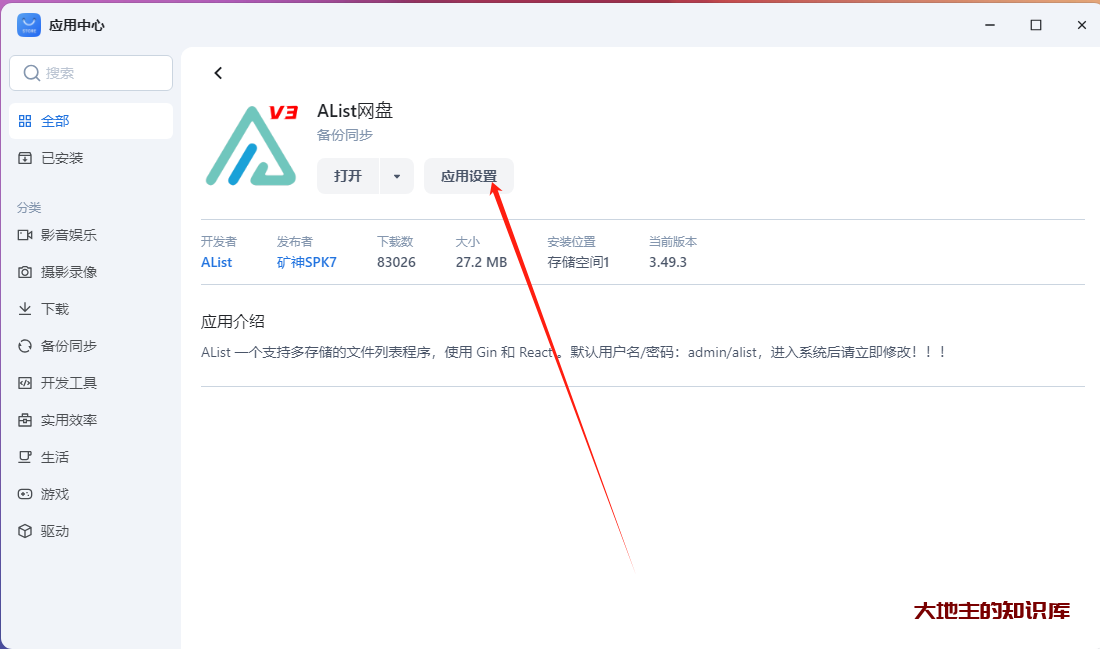Click the 打开 button
The image size is (1100, 649).
(348, 176)
